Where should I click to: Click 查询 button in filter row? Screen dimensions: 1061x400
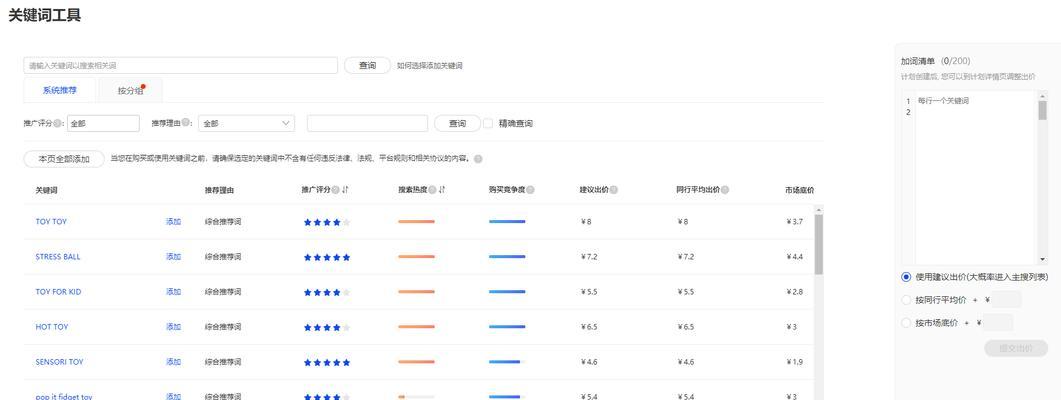click(x=457, y=123)
